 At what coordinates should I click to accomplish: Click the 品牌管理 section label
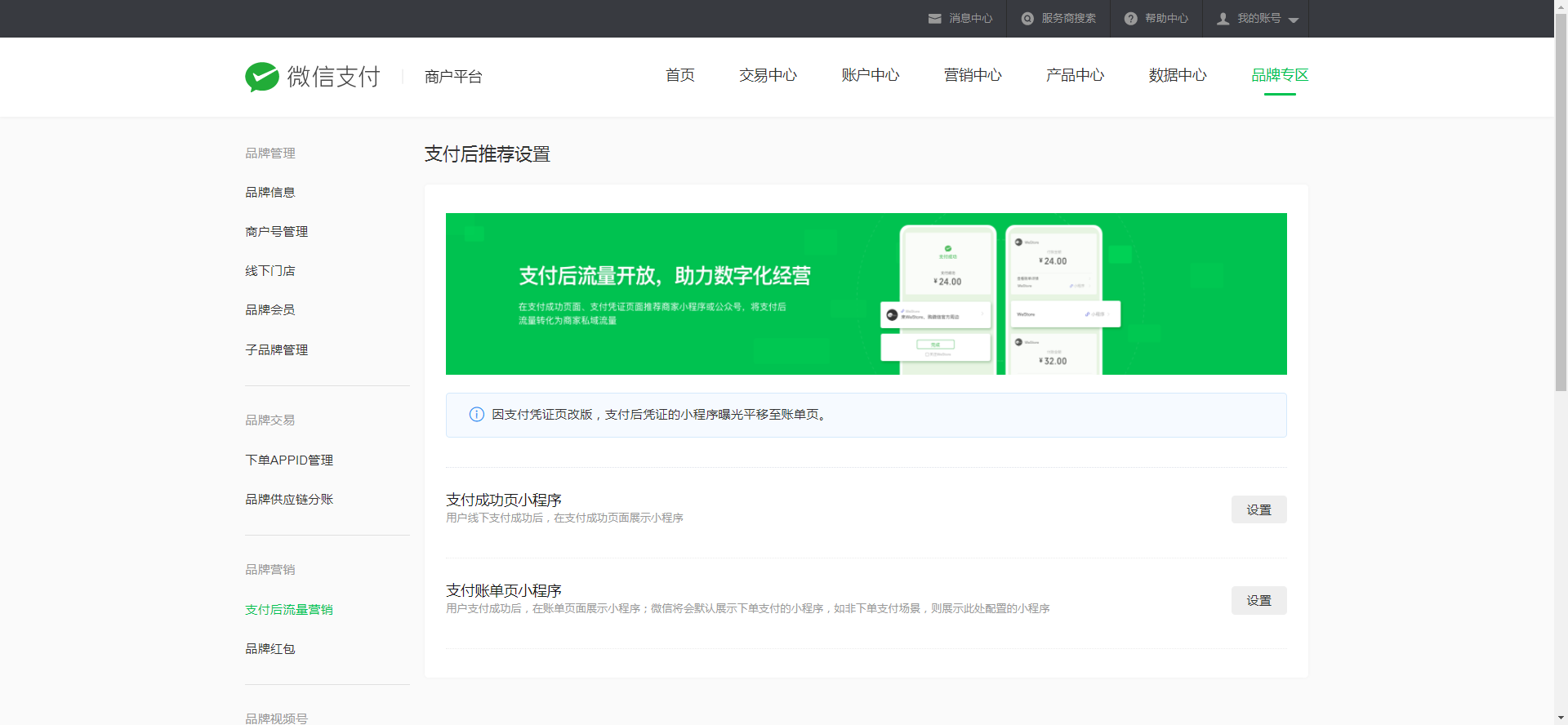coord(270,153)
